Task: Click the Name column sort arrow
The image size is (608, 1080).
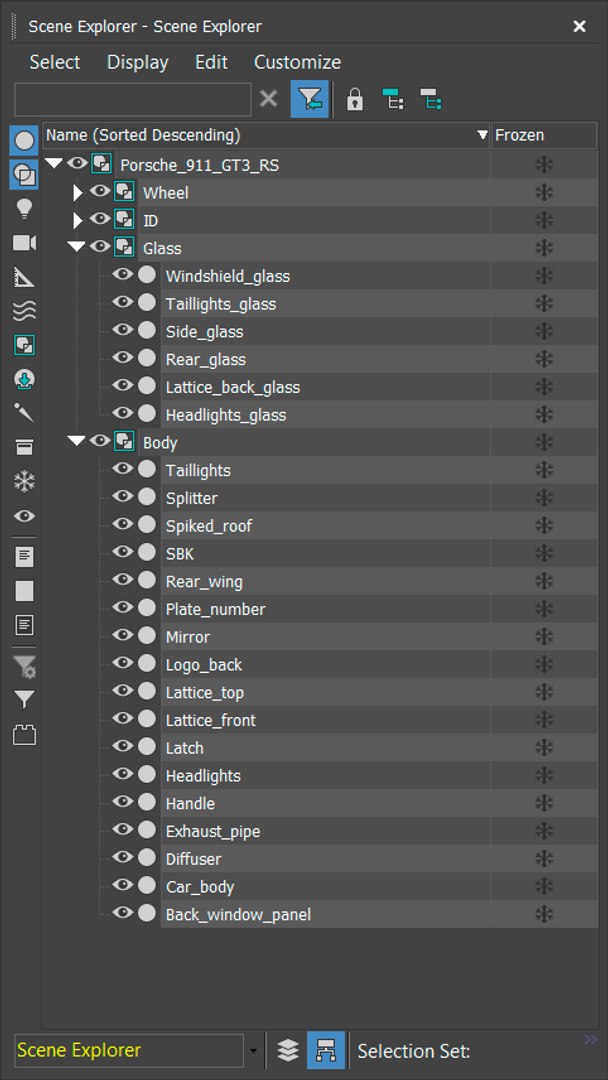Action: 483,136
